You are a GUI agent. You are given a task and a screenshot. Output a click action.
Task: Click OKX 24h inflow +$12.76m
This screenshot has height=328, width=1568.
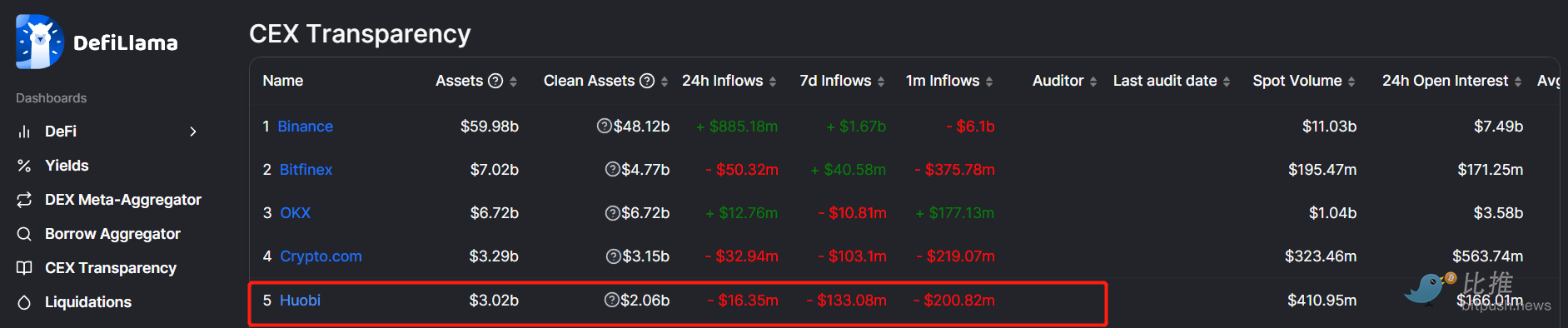click(x=742, y=213)
